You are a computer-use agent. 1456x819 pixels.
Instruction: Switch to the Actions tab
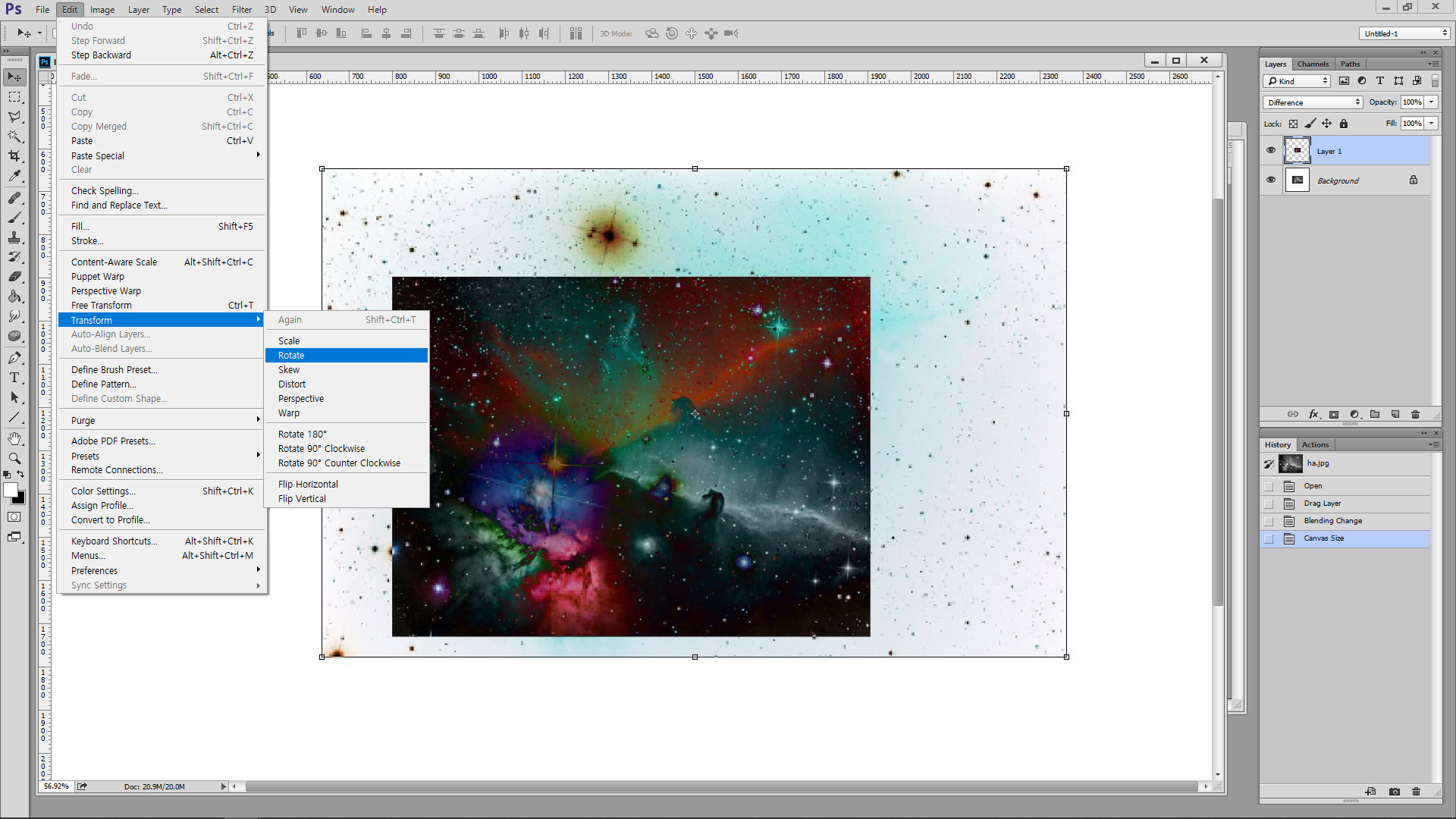1315,444
